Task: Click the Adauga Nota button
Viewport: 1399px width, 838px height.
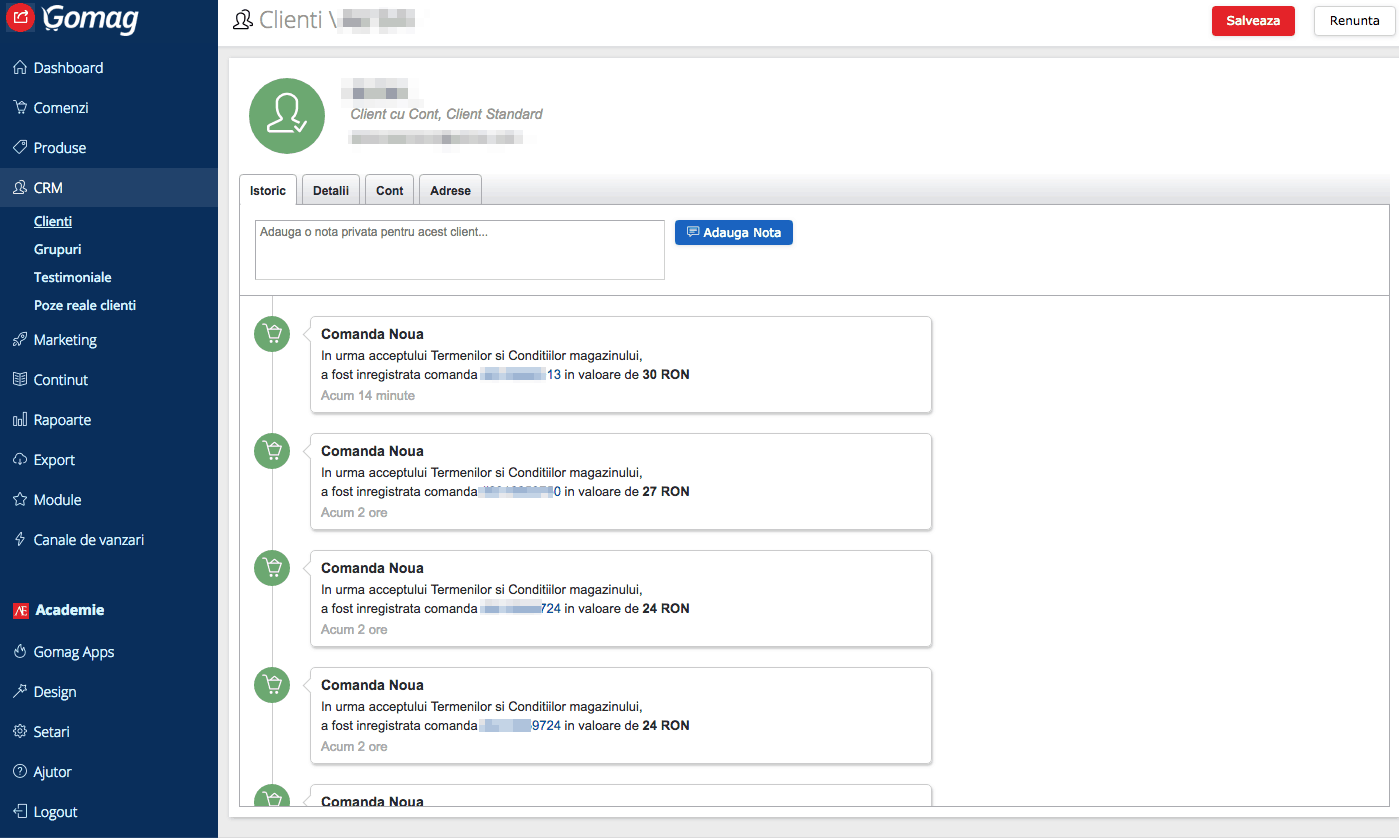Action: click(733, 232)
